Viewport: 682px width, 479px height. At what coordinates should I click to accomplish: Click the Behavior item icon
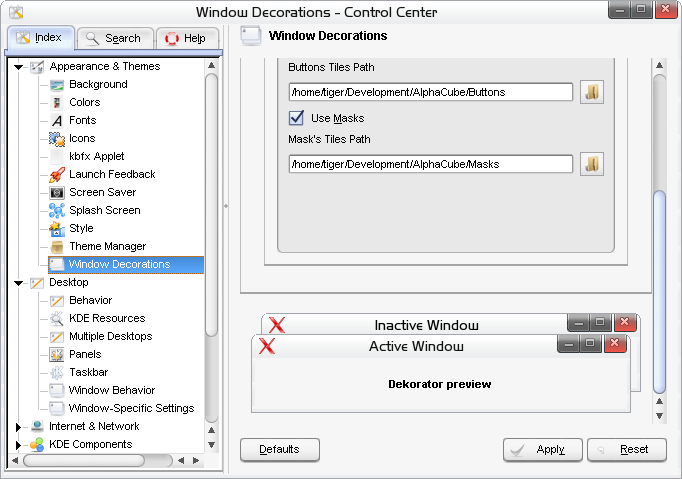57,301
